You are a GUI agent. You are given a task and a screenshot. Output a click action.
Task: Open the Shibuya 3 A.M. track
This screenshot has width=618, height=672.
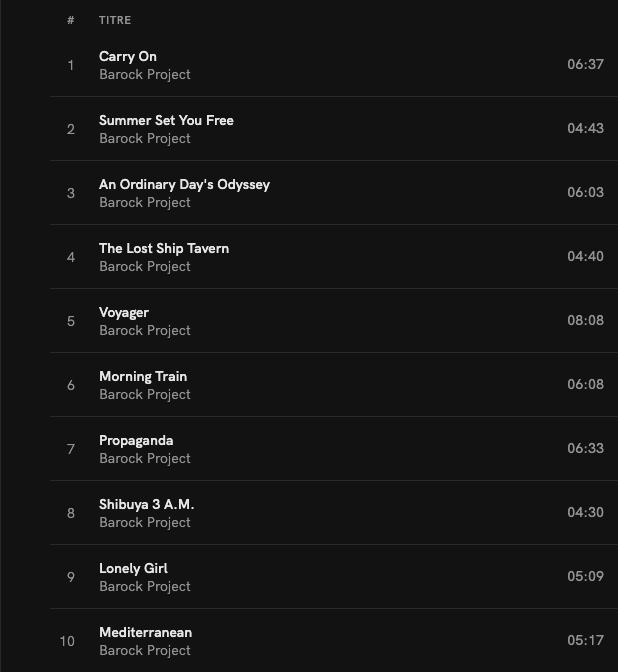[x=146, y=505]
